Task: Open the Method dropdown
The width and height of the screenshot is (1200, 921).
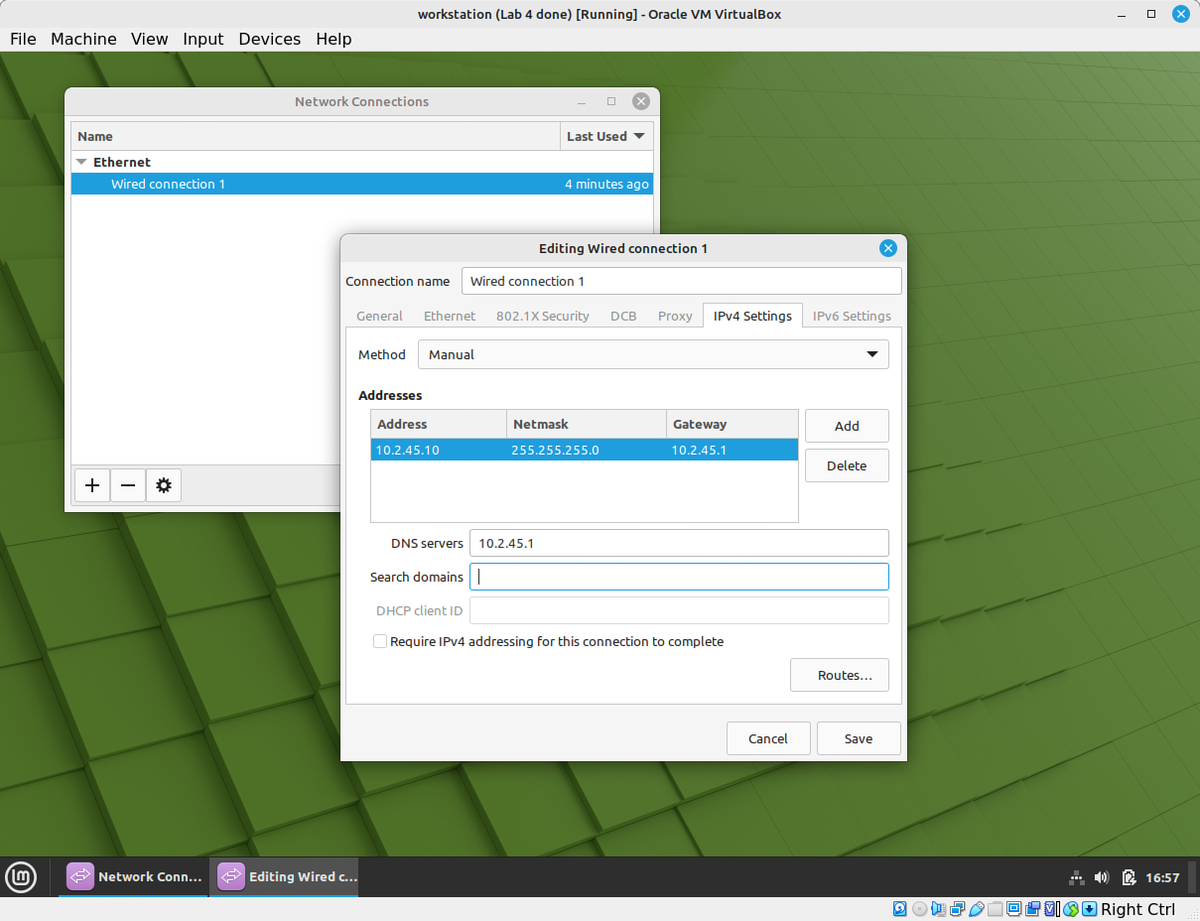Action: (654, 354)
